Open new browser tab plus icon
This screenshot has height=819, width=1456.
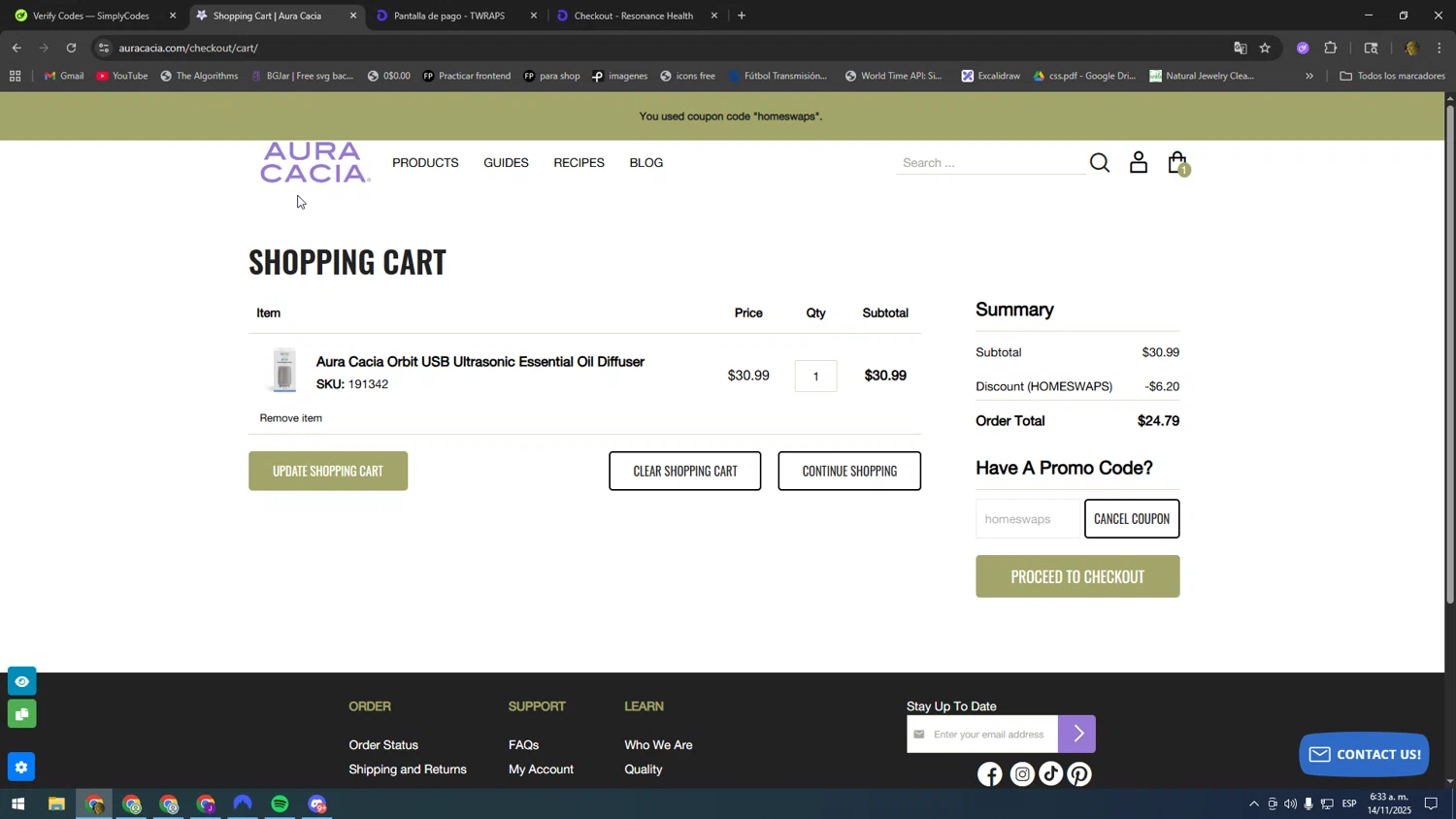pyautogui.click(x=742, y=16)
